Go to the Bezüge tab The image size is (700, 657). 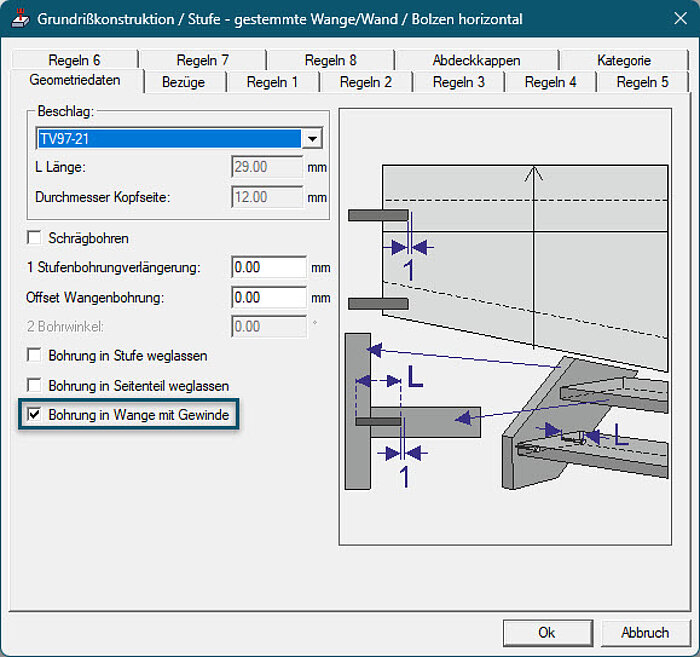tap(183, 82)
